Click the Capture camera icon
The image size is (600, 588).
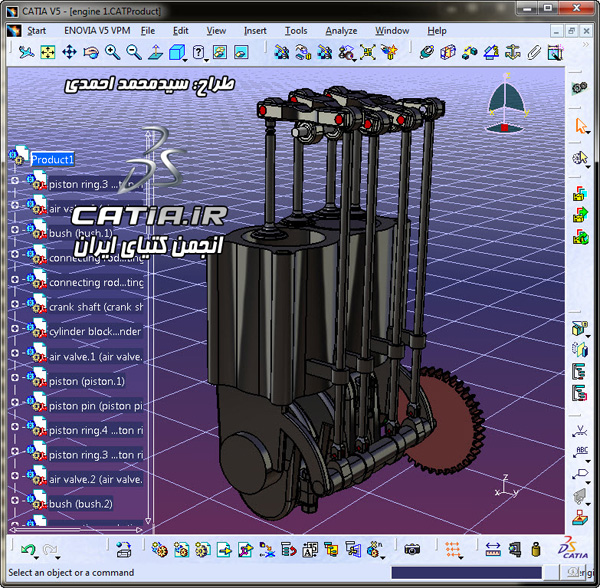tap(412, 550)
